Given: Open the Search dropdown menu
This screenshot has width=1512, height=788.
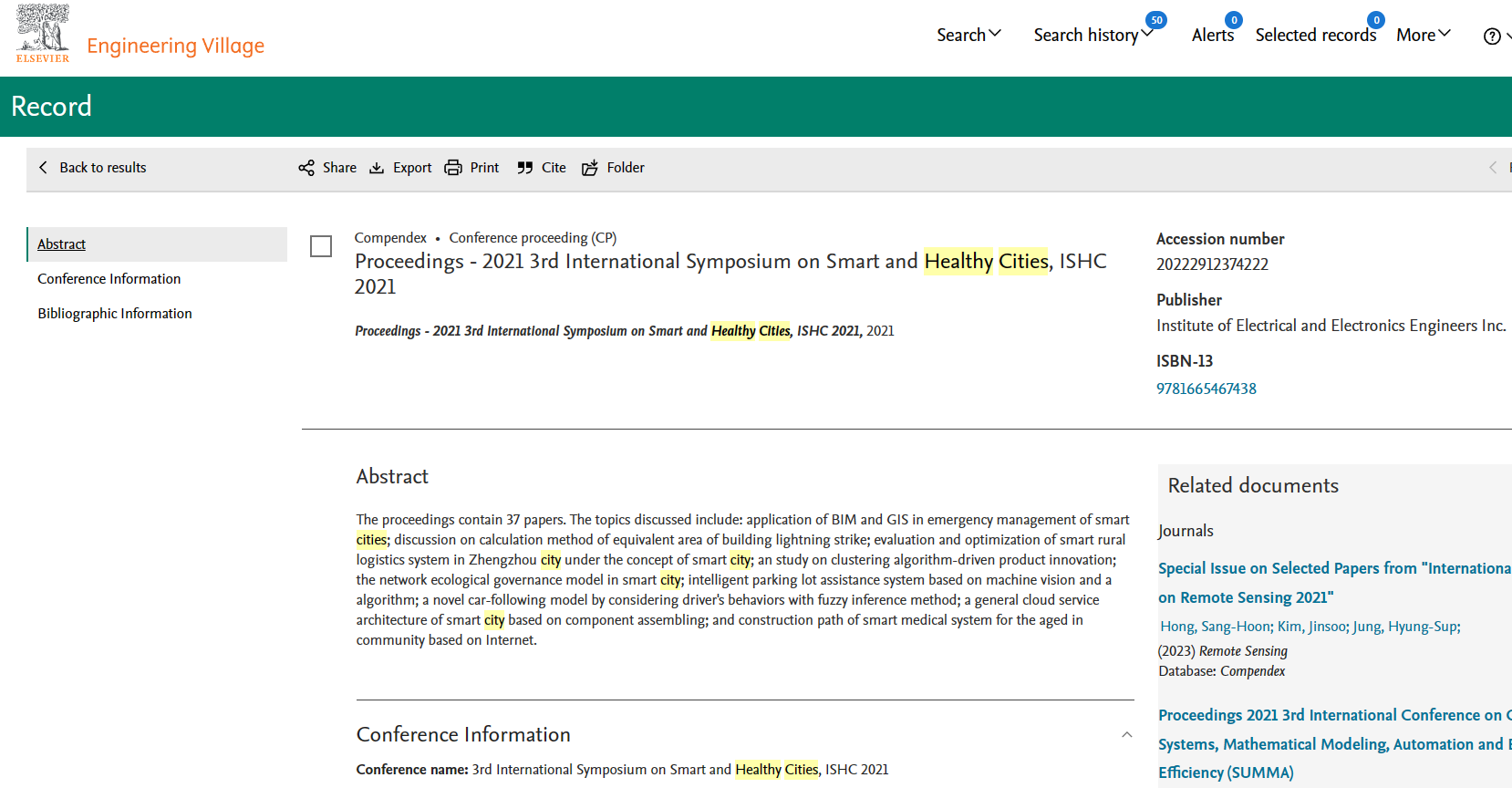Looking at the screenshot, I should coord(968,35).
